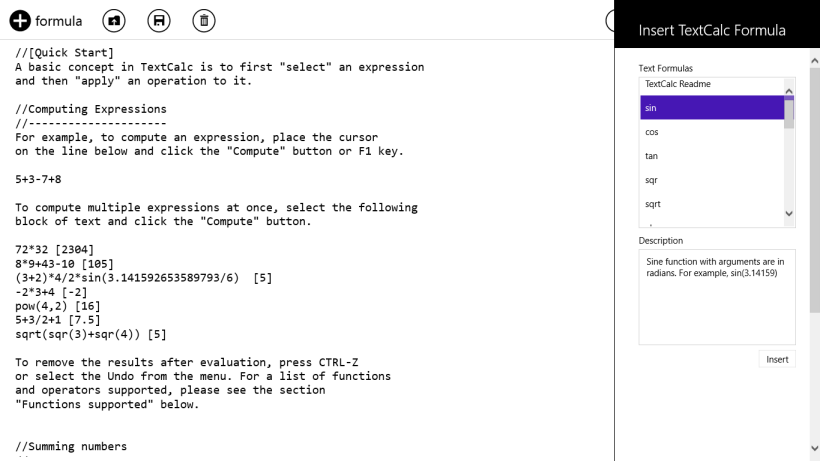This screenshot has width=820, height=461.
Task: Click the Insert button
Action: point(777,360)
